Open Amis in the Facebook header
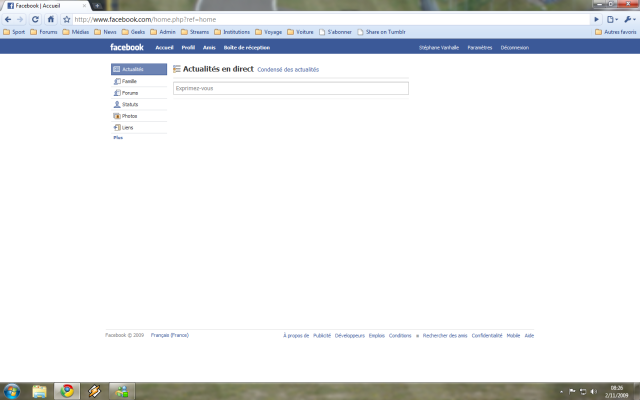This screenshot has width=640, height=400. click(x=209, y=48)
